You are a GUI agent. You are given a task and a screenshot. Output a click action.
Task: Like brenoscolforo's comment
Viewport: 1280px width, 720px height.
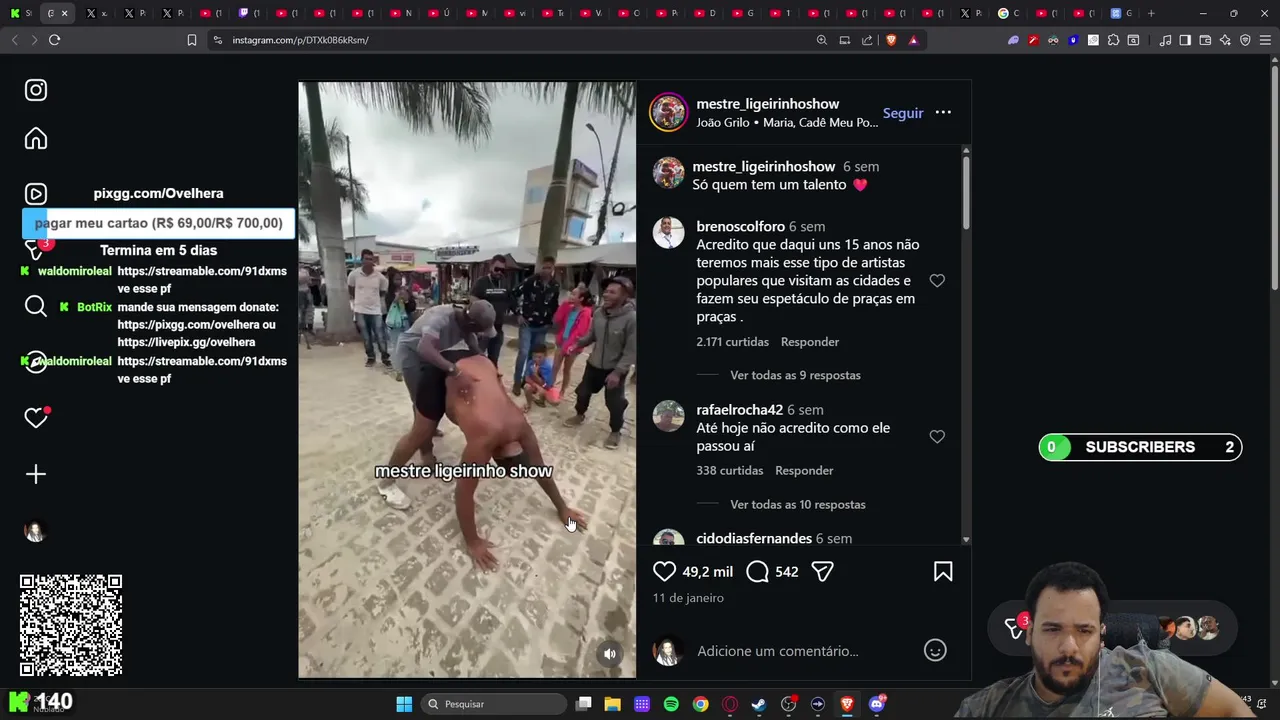tap(937, 281)
